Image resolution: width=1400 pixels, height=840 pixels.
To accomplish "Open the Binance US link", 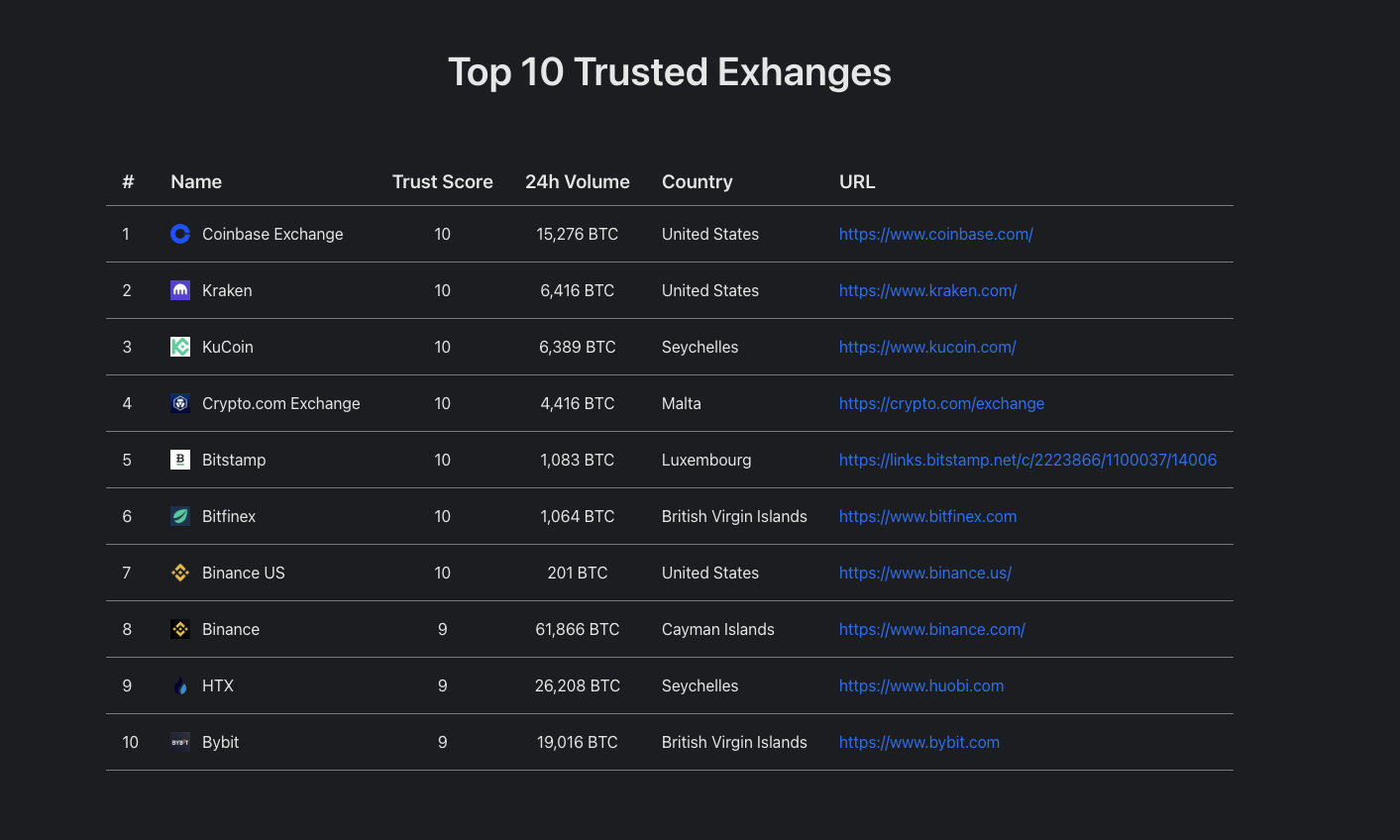I will coord(924,573).
